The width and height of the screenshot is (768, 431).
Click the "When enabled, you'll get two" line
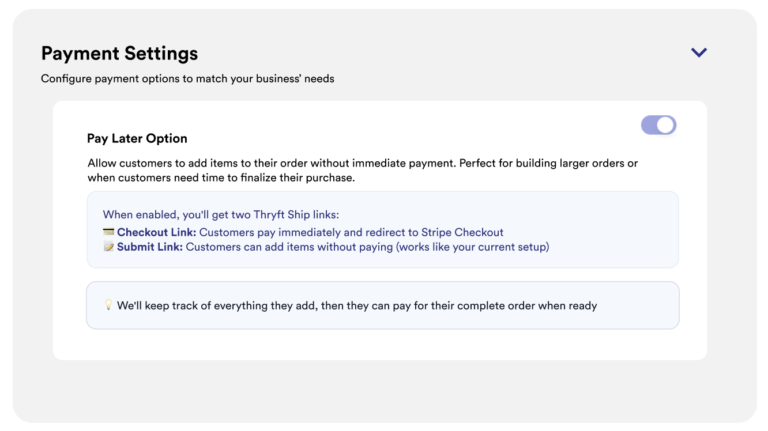click(x=221, y=215)
